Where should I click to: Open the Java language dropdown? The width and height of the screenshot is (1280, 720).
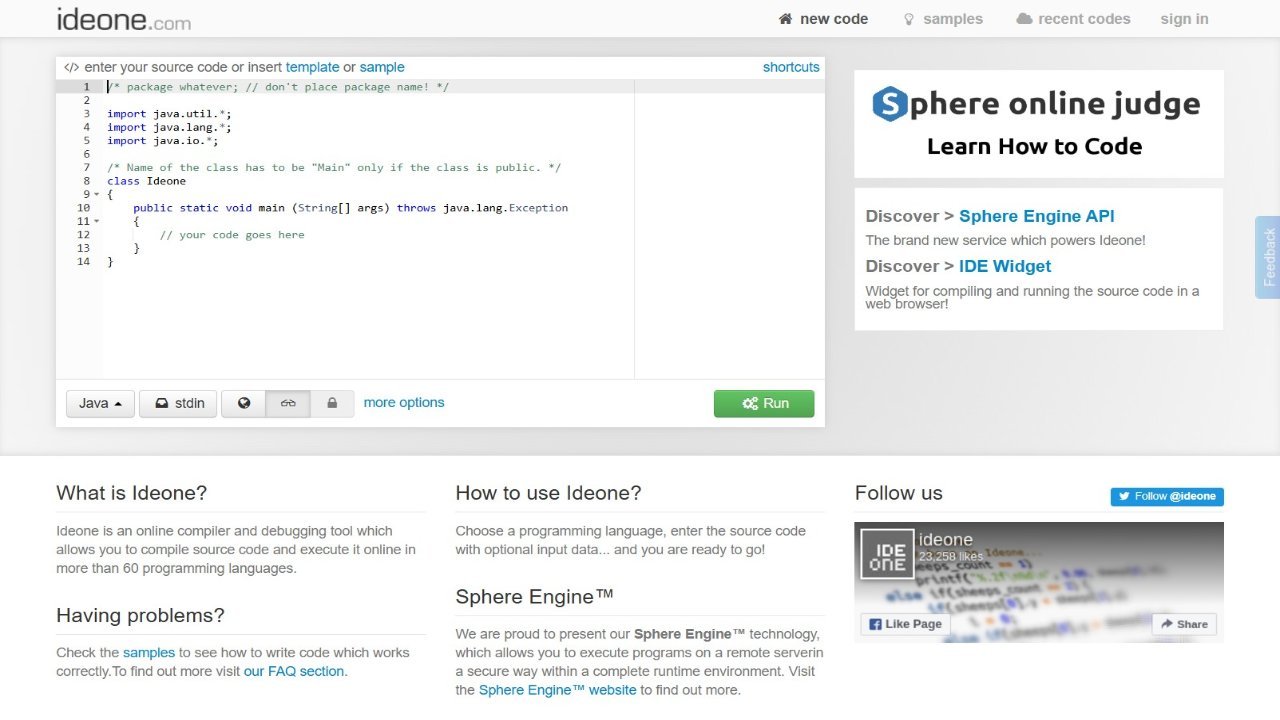click(x=100, y=403)
